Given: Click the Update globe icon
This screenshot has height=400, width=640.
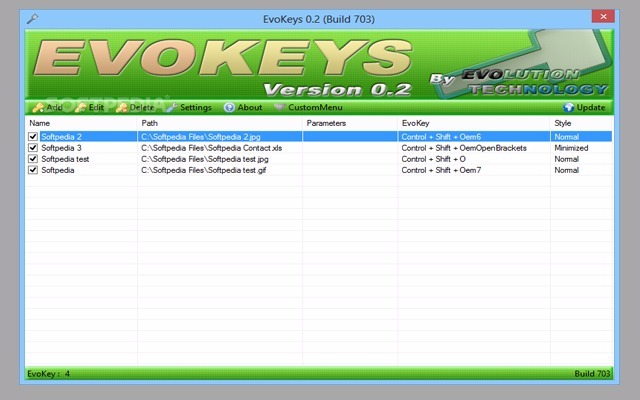Looking at the screenshot, I should (x=570, y=107).
